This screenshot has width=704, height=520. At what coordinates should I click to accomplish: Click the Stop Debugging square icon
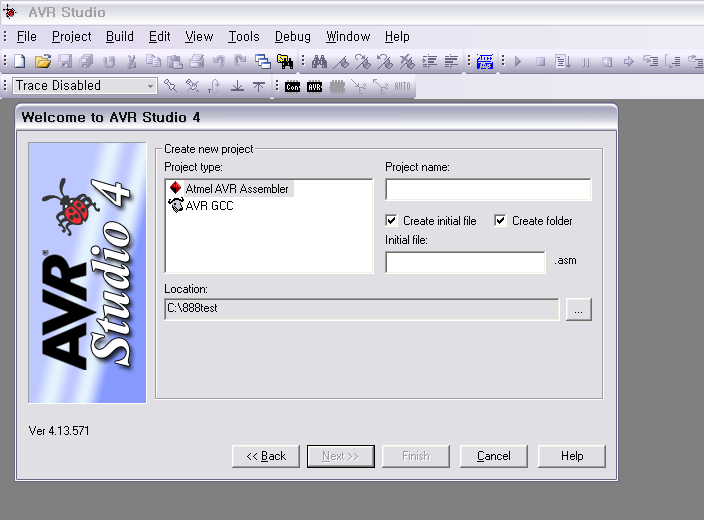541,62
